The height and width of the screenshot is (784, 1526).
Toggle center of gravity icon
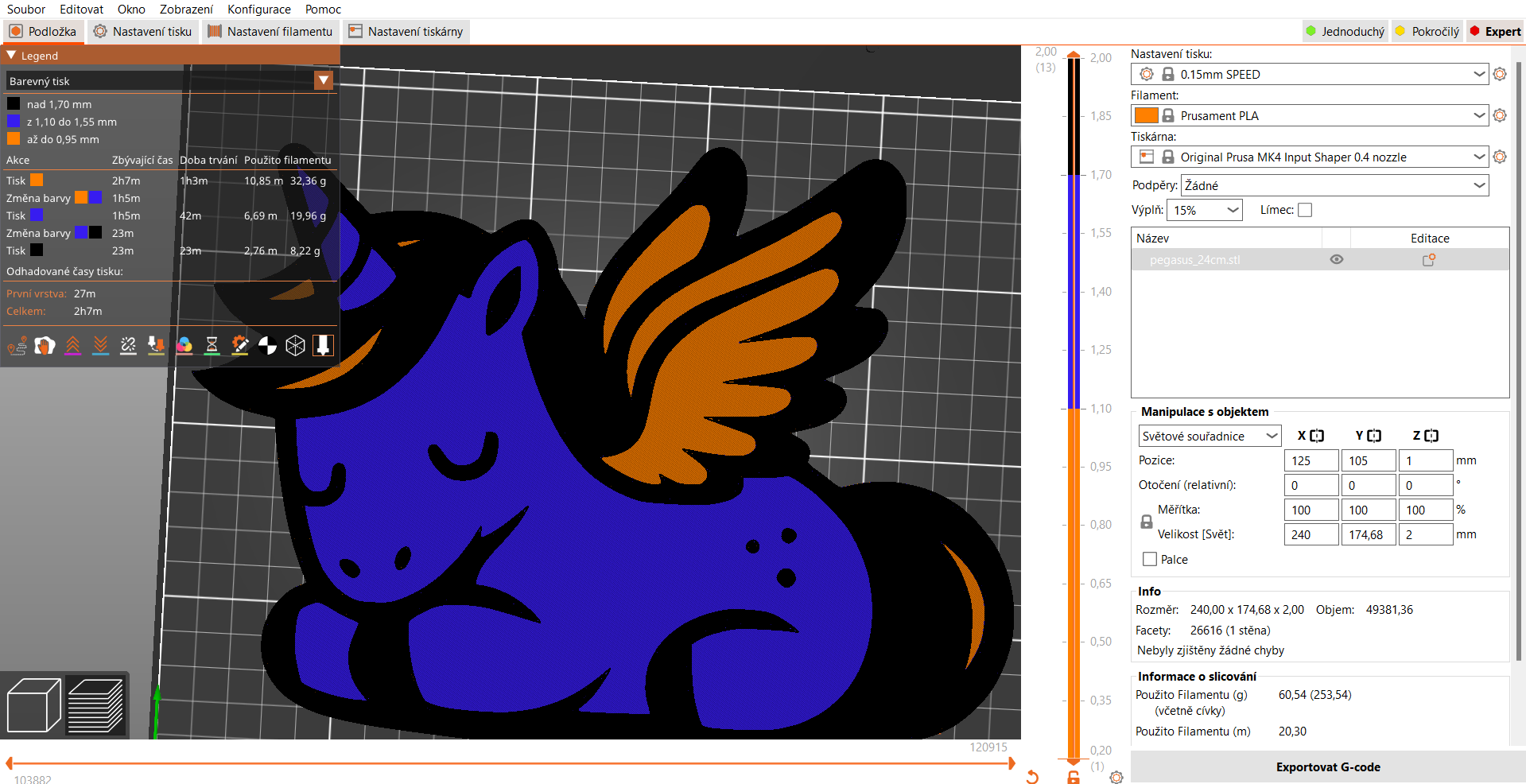pos(267,345)
